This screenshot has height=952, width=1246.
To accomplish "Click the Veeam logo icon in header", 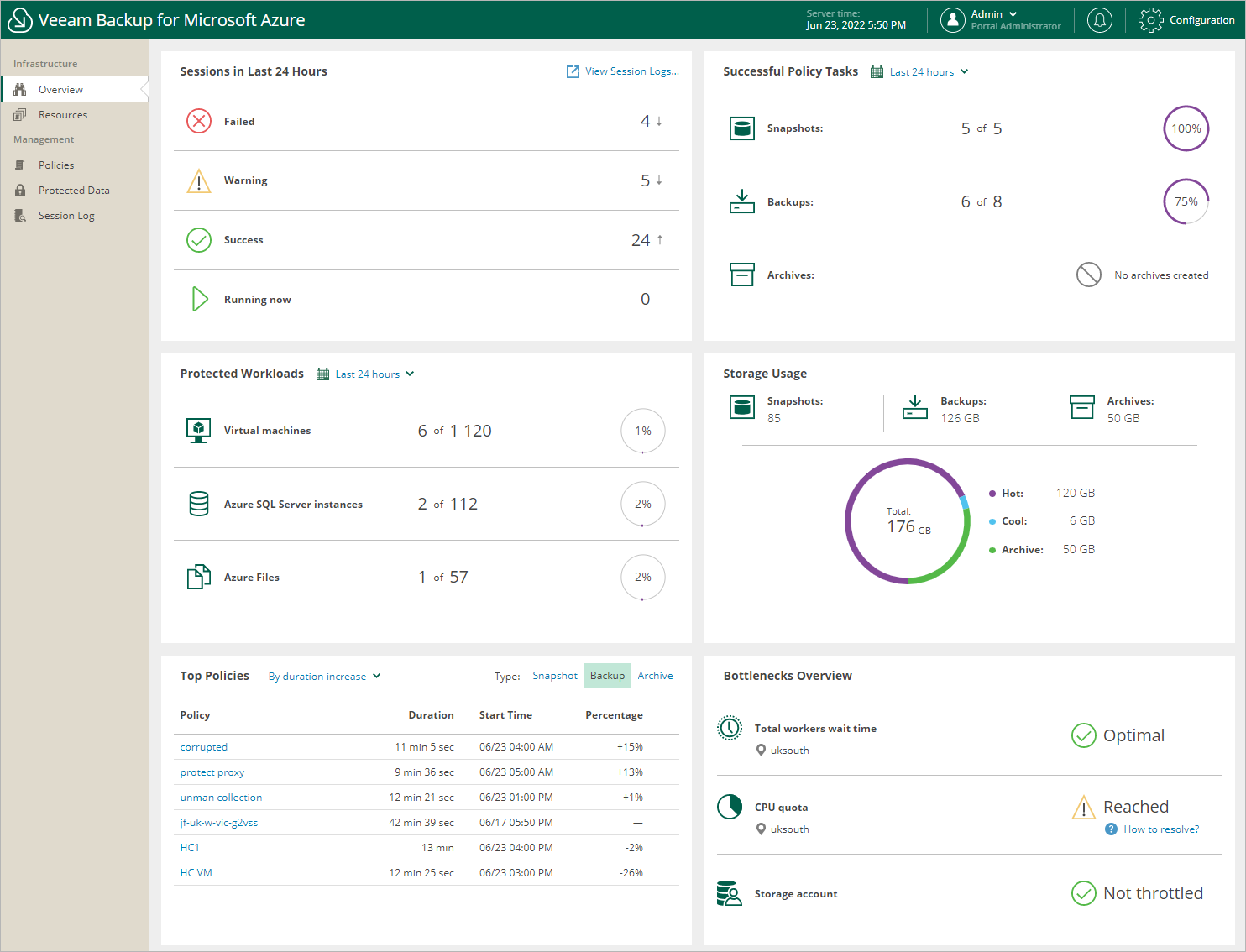I will [19, 20].
